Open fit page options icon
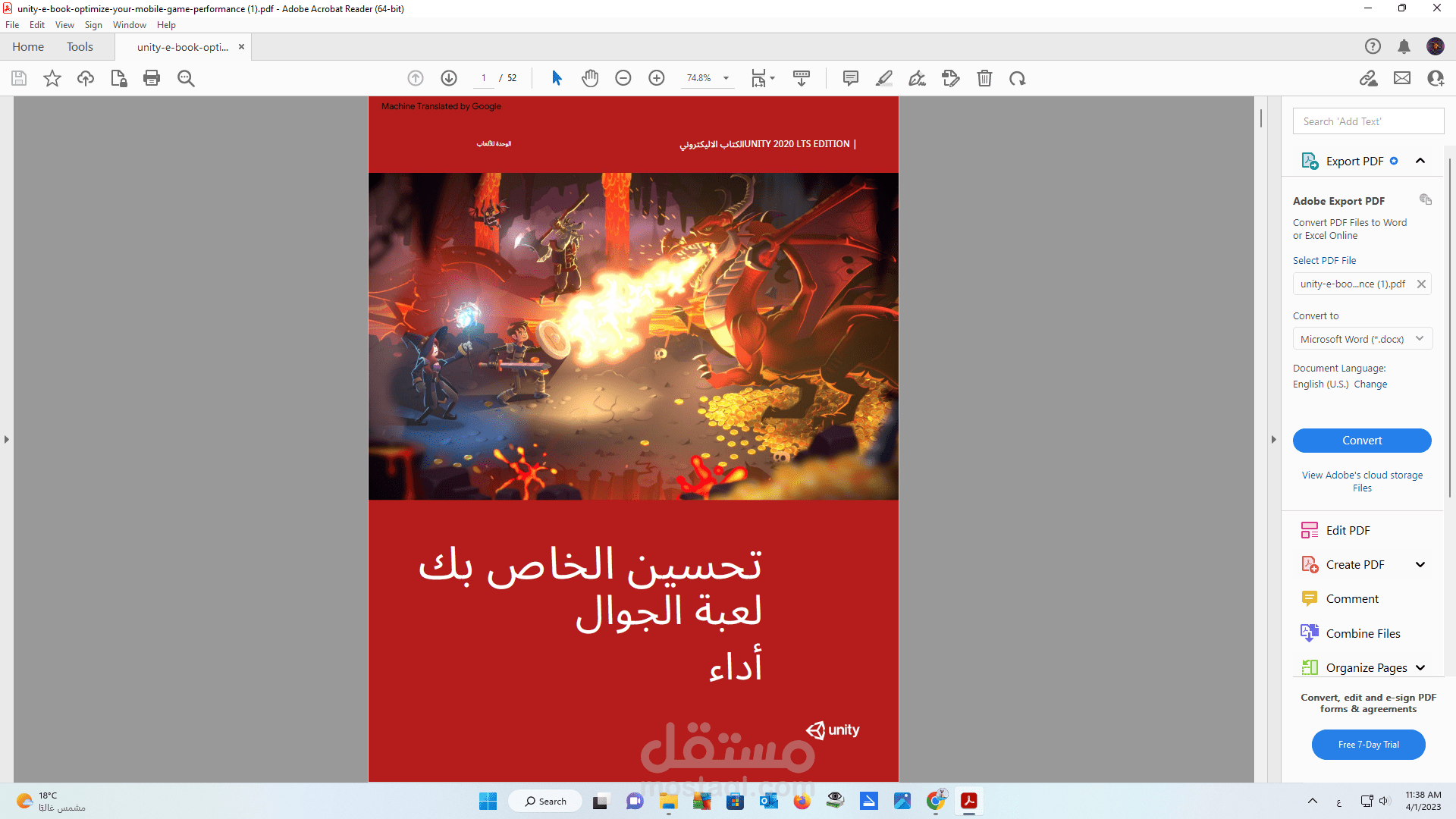This screenshot has width=1456, height=819. pyautogui.click(x=762, y=78)
